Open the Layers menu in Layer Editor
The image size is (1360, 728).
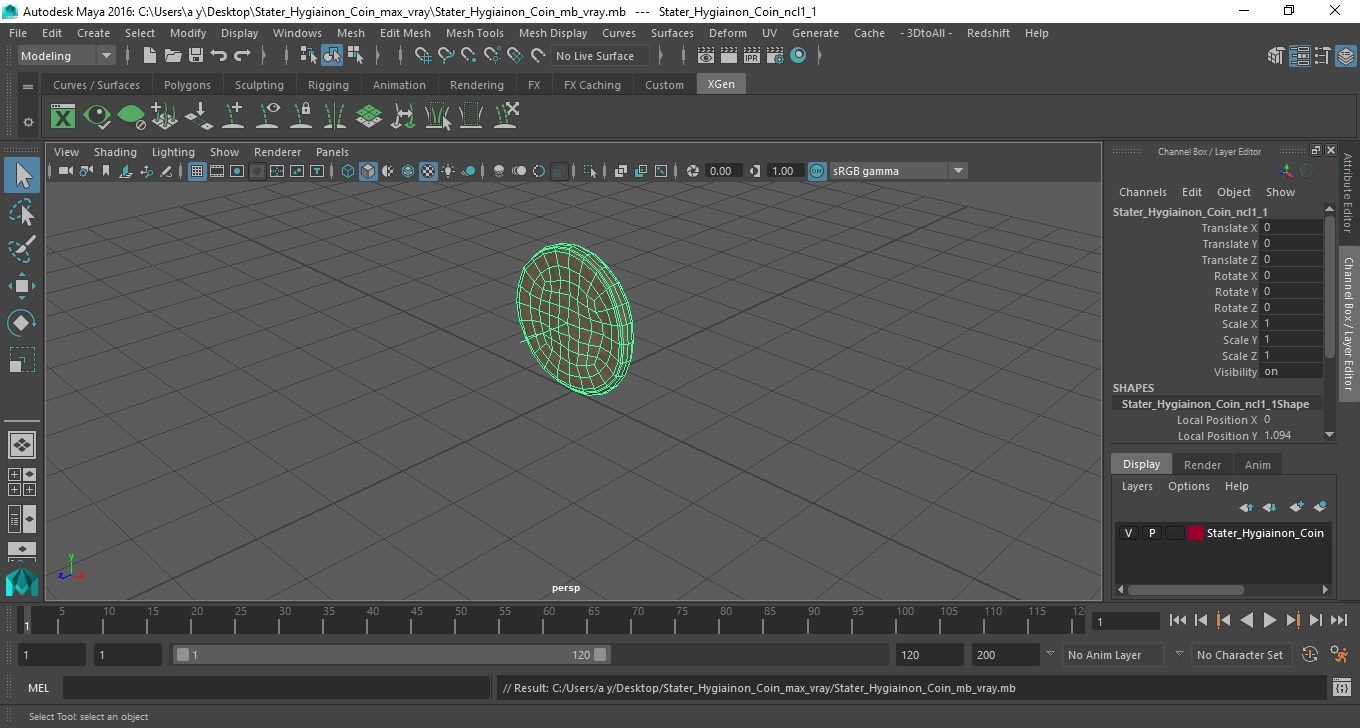pos(1137,486)
